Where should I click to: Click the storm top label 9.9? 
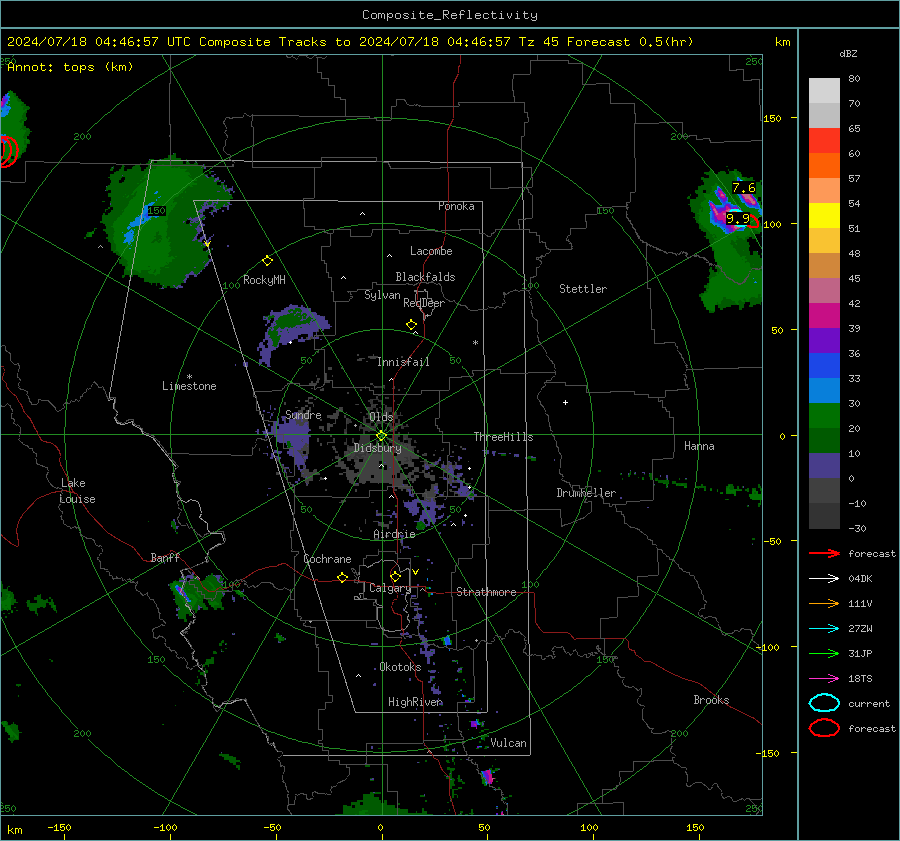(738, 218)
